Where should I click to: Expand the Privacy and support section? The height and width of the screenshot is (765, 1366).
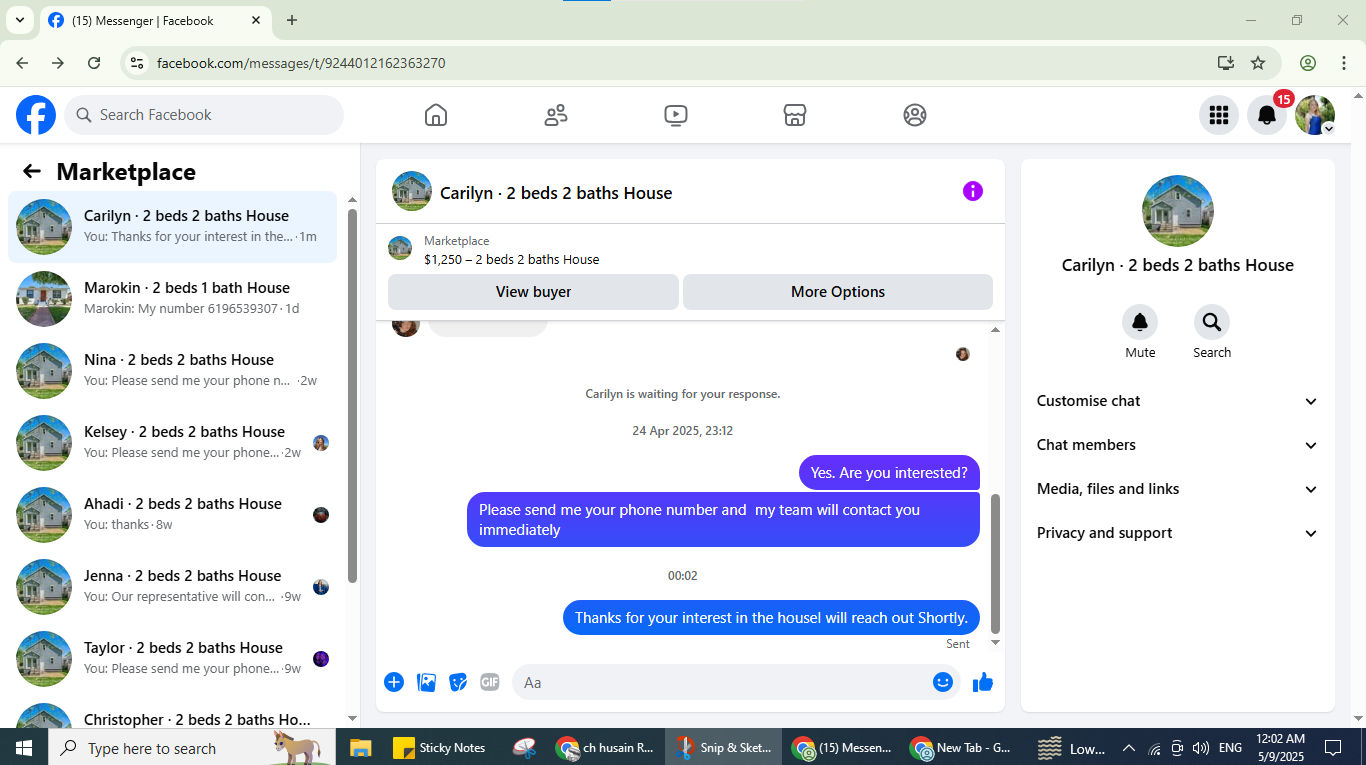click(x=1178, y=533)
